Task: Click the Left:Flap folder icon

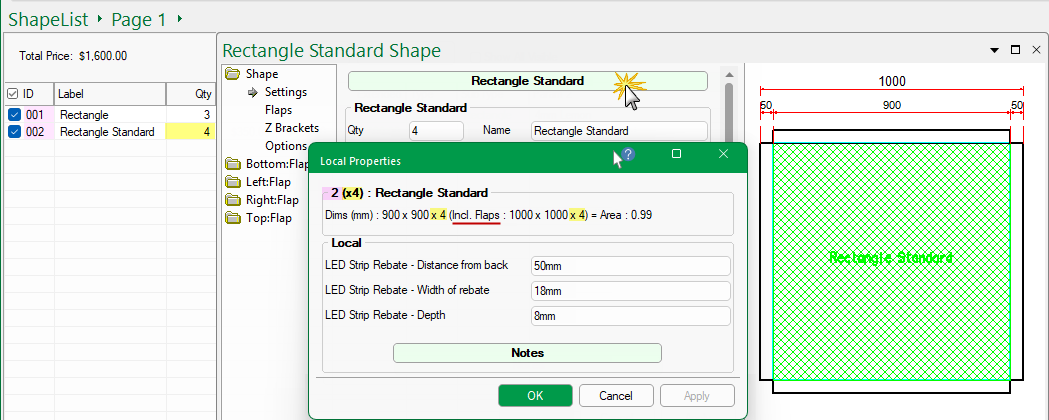Action: click(234, 182)
